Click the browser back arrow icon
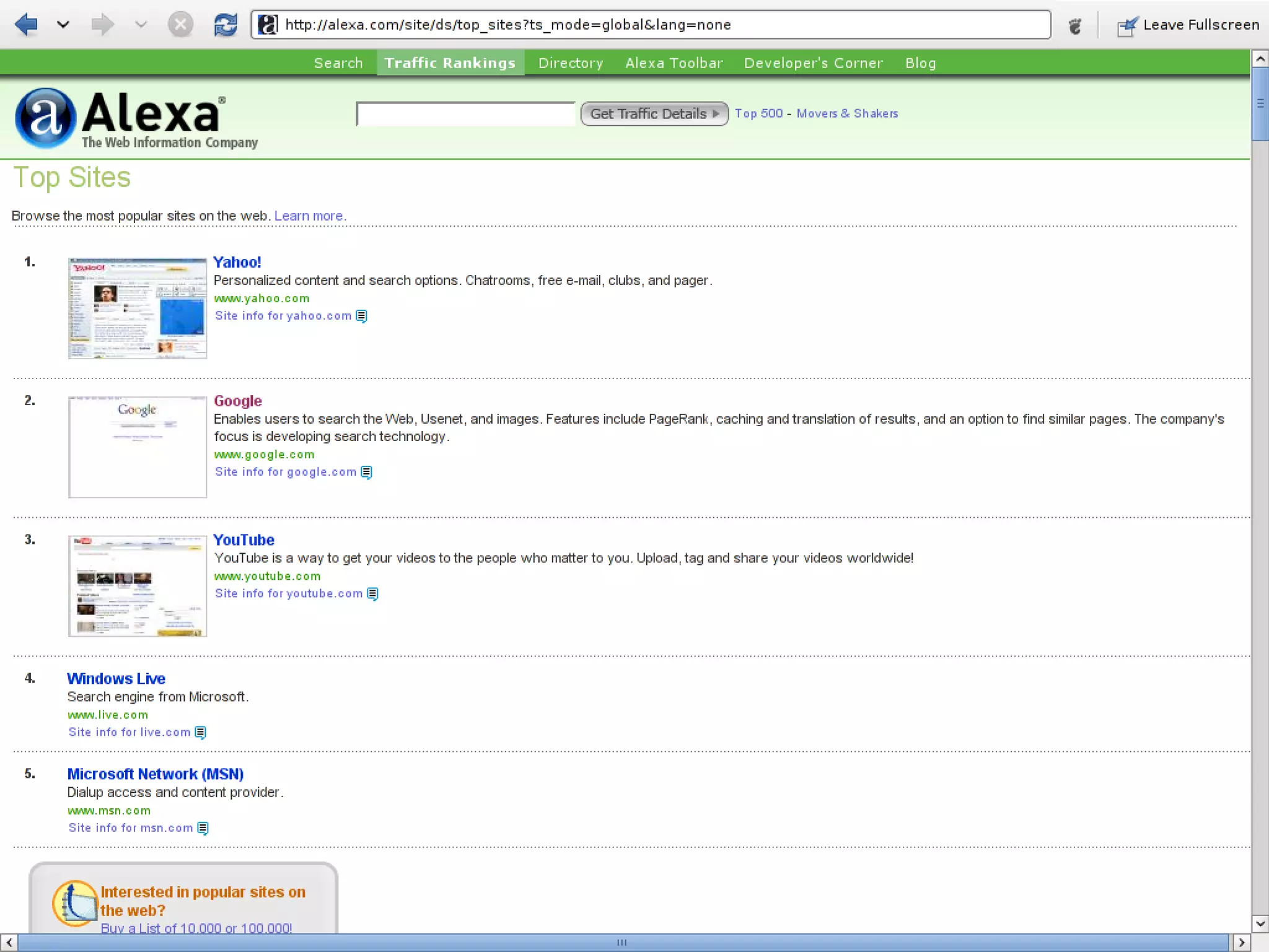Viewport: 1269px width, 952px height. tap(26, 25)
